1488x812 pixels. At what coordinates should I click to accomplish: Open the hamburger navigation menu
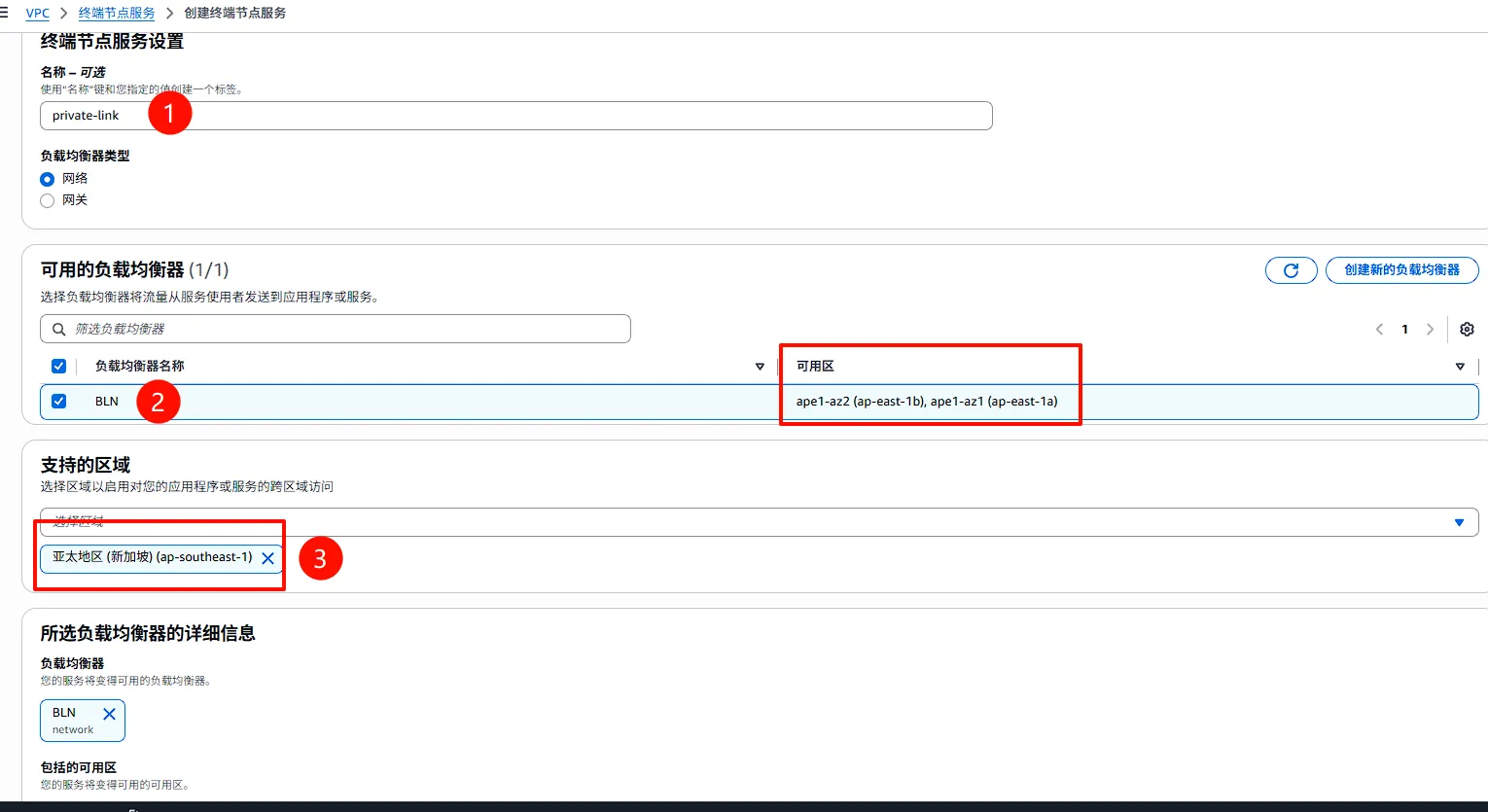pos(5,13)
